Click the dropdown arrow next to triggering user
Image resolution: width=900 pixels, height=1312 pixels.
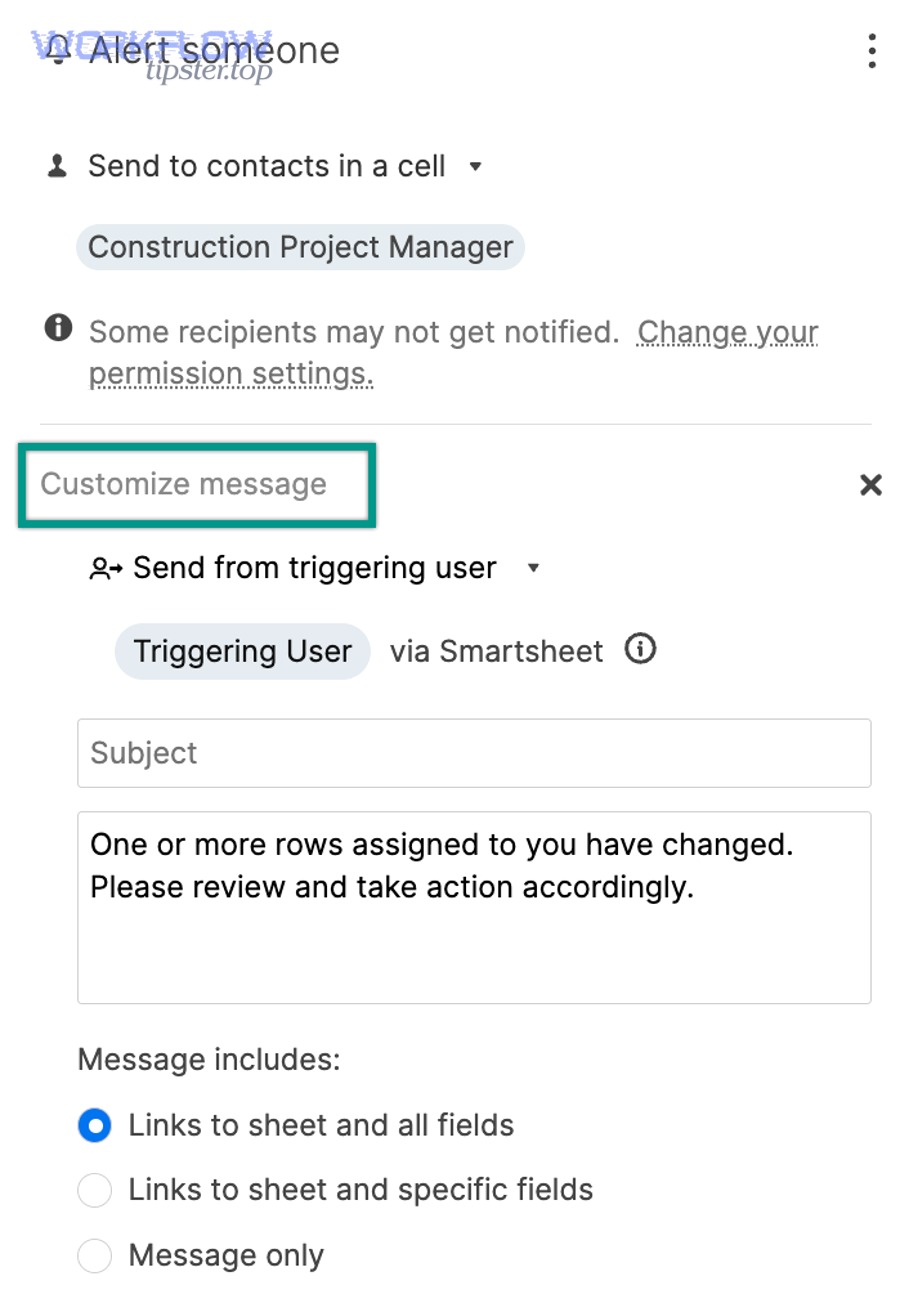click(x=533, y=568)
